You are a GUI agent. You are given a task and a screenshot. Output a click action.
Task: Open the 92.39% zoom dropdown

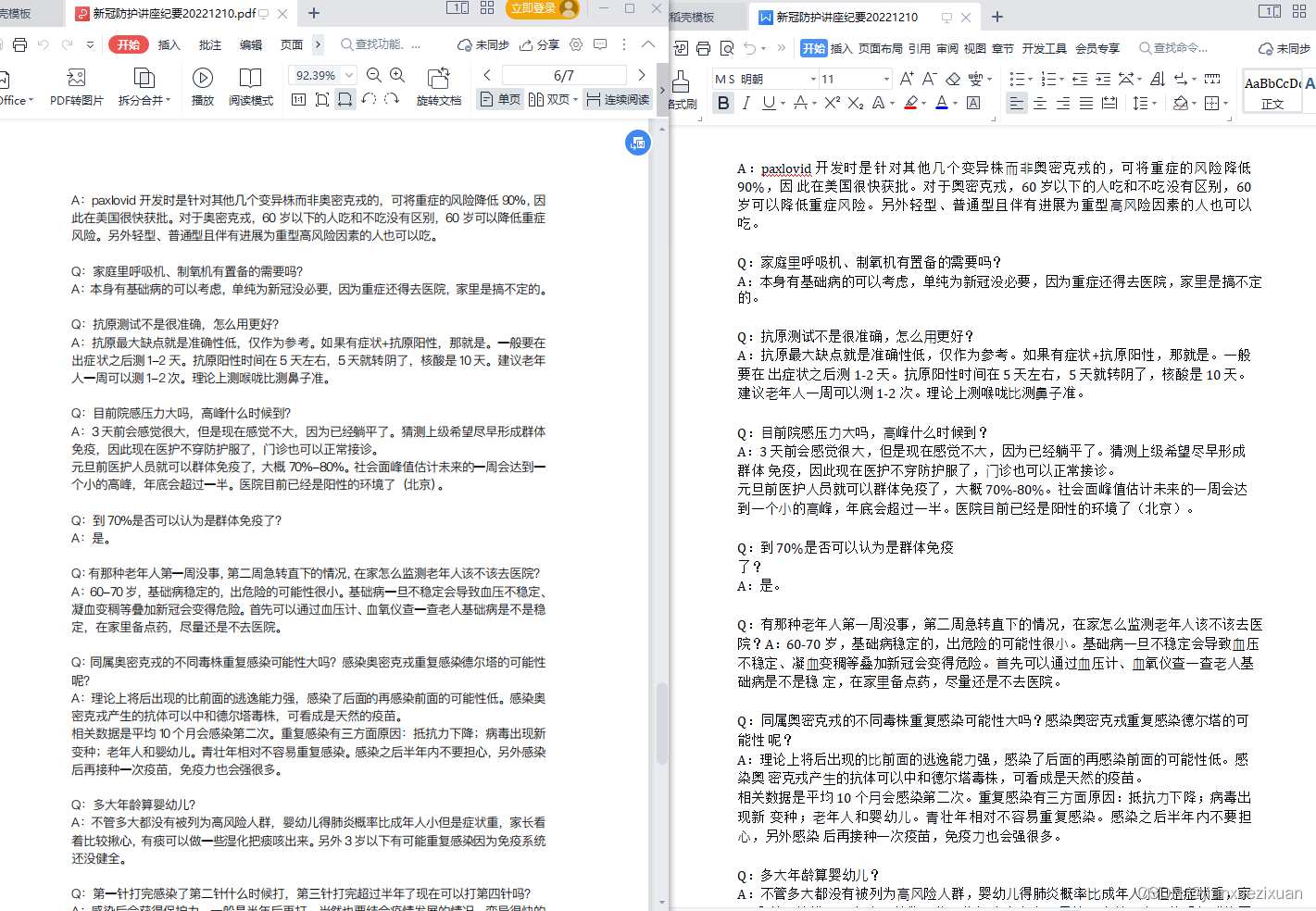pyautogui.click(x=349, y=75)
